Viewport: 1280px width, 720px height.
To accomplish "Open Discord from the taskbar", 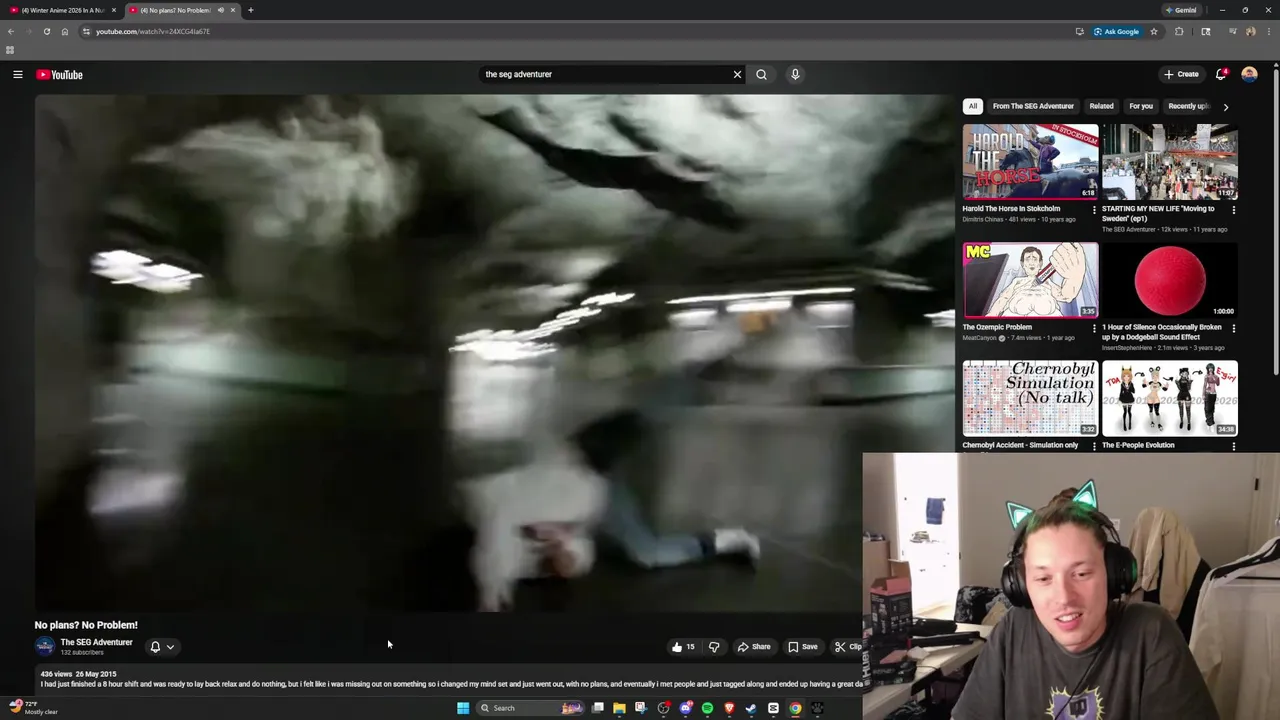I will tap(685, 708).
